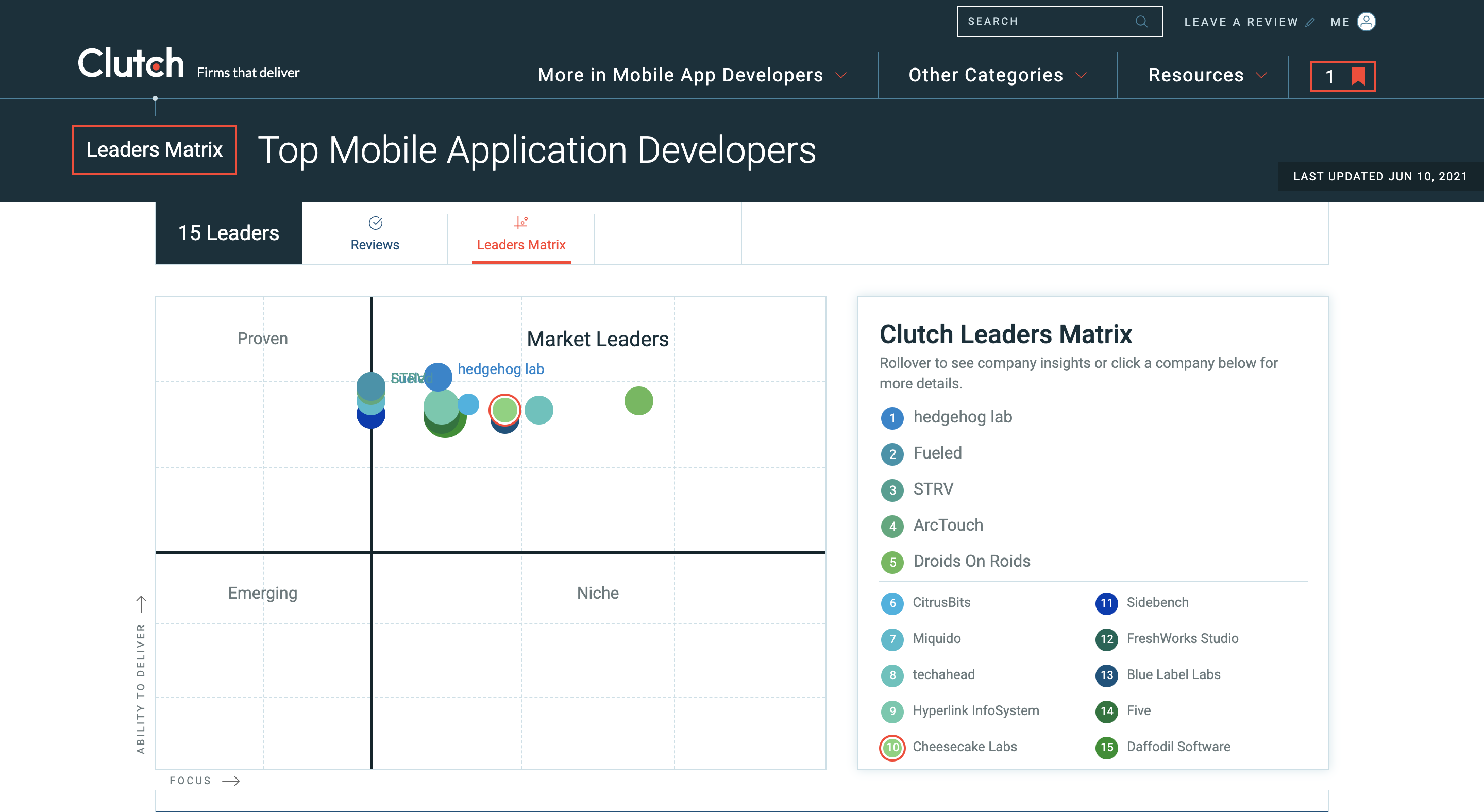The width and height of the screenshot is (1484, 812).
Task: Click the Reviews checkmark icon
Action: pos(375,223)
